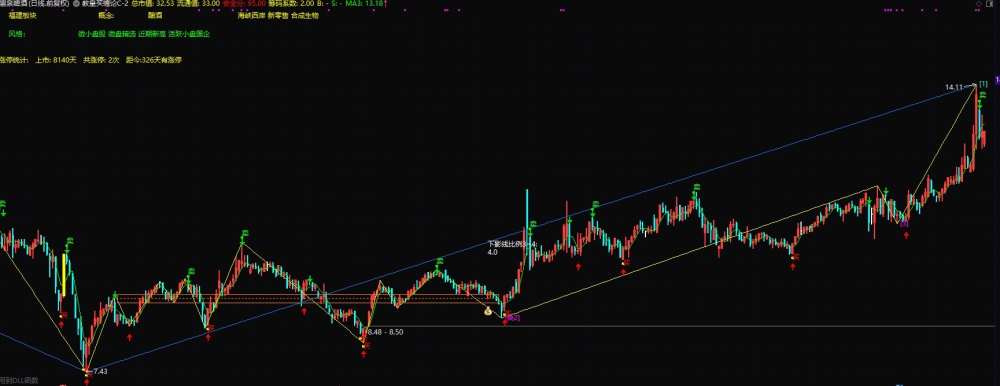Click red buy arrow below 7.43 low
1000x386 pixels.
[x=87, y=382]
